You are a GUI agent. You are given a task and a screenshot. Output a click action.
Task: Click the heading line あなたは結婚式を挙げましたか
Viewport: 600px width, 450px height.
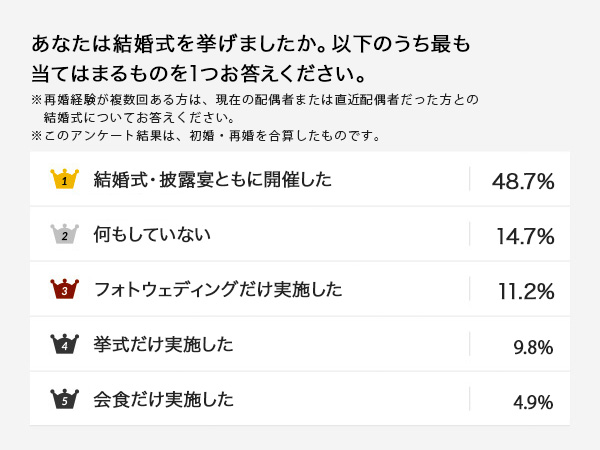[250, 45]
